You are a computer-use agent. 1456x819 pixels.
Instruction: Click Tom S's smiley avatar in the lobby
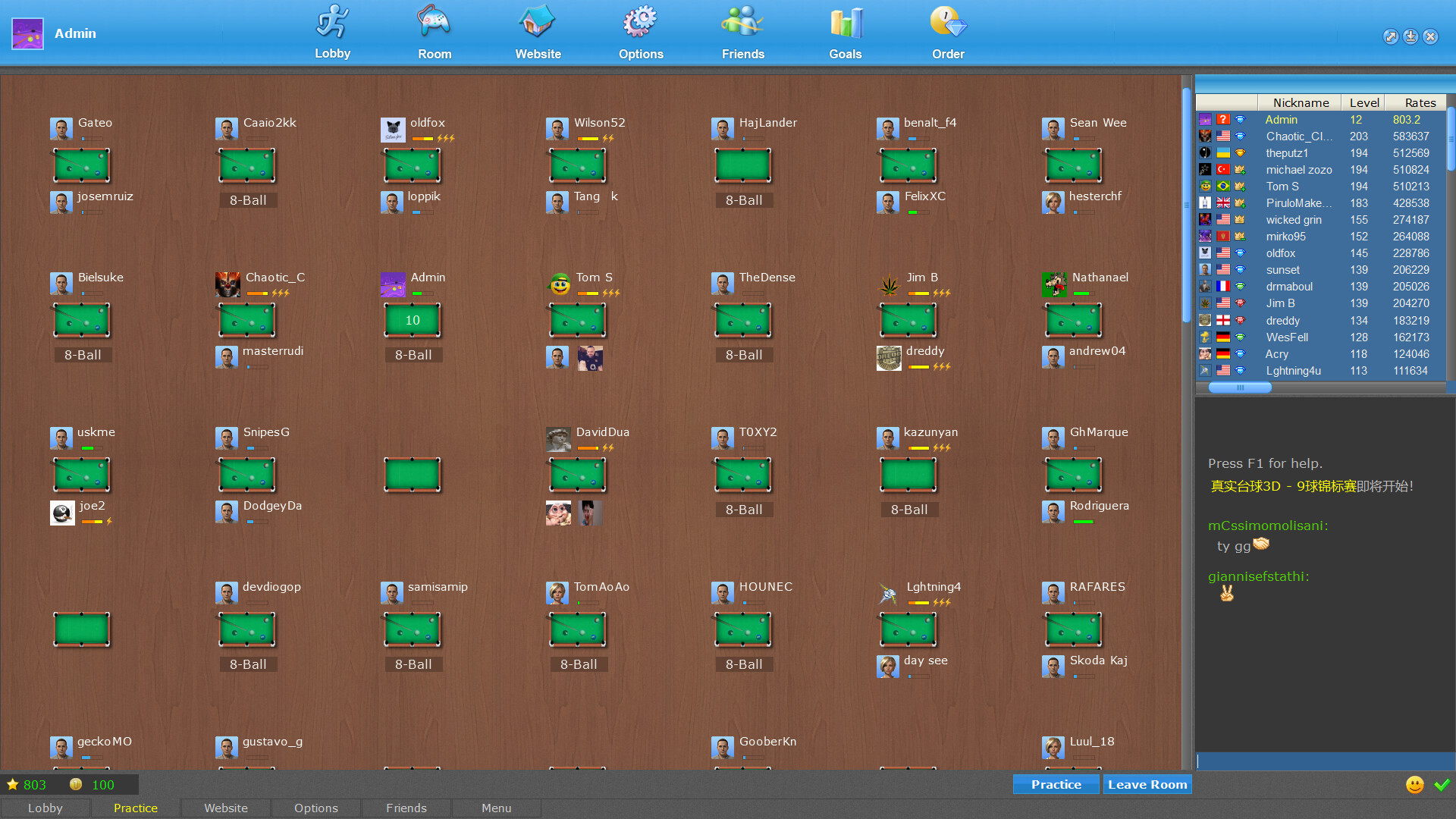pos(560,284)
